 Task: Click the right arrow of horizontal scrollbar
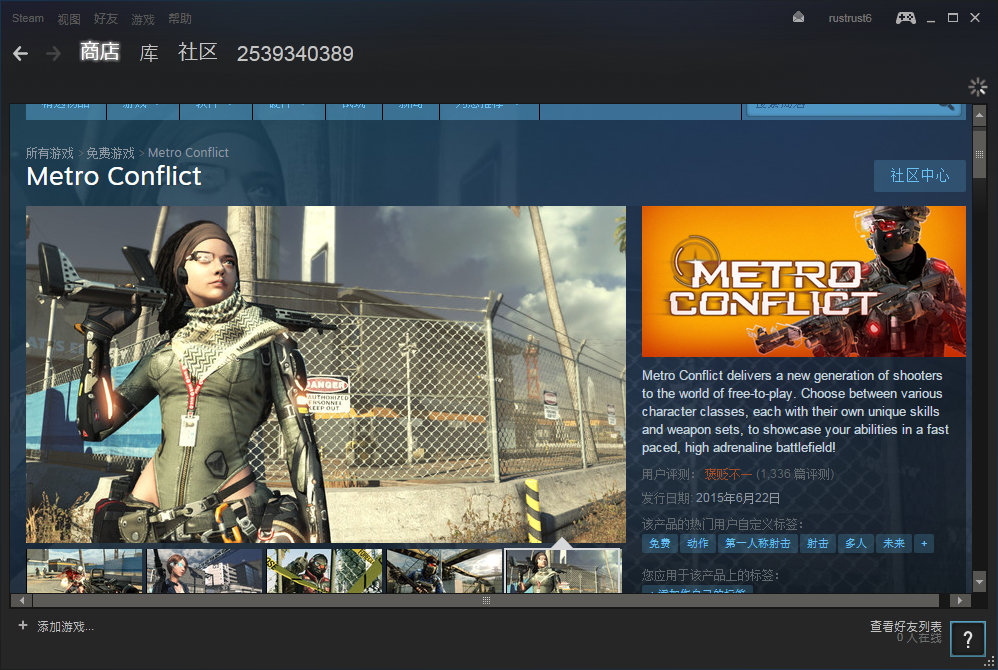tap(960, 600)
